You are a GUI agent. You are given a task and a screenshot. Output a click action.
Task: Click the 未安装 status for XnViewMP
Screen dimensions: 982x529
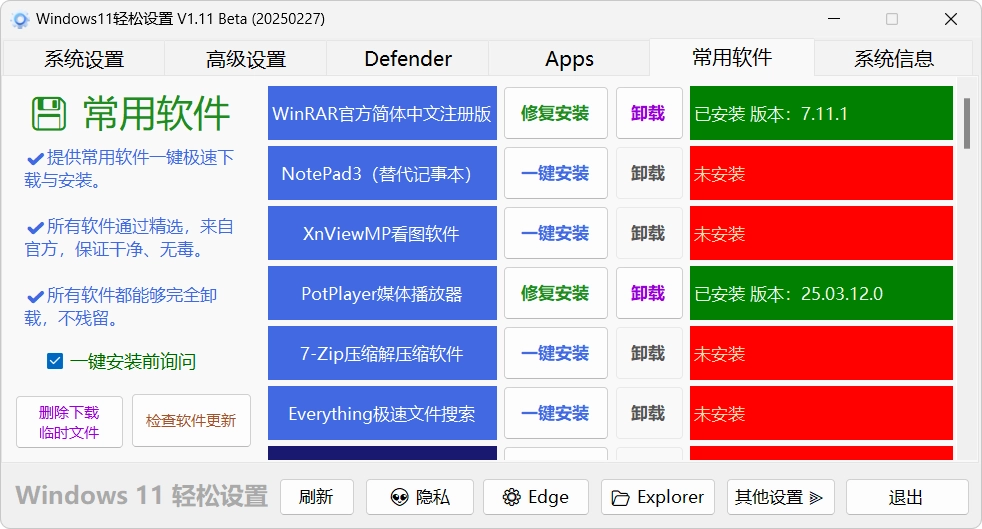[x=821, y=234]
